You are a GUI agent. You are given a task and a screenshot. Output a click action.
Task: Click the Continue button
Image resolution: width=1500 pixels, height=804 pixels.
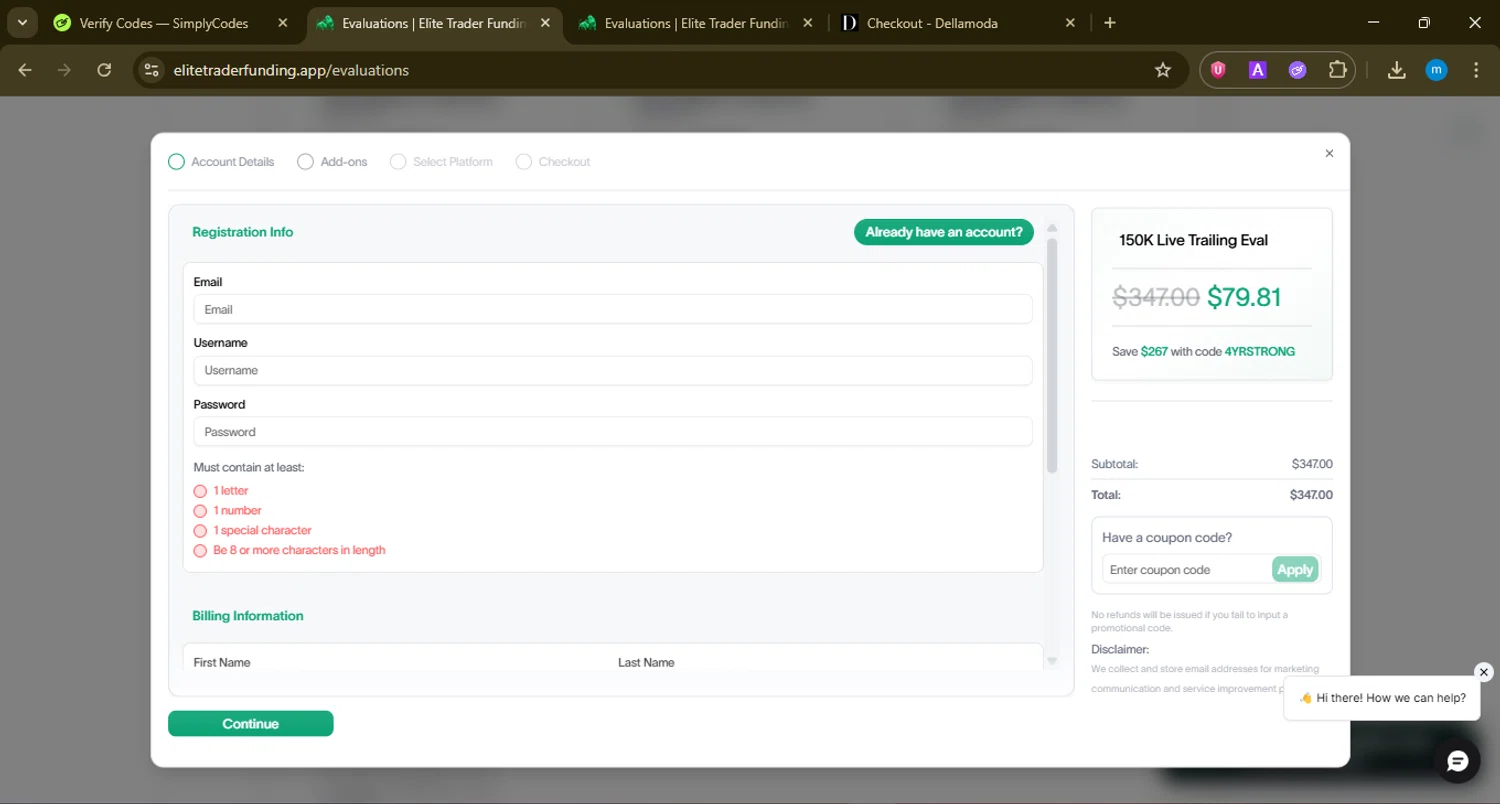pos(250,724)
